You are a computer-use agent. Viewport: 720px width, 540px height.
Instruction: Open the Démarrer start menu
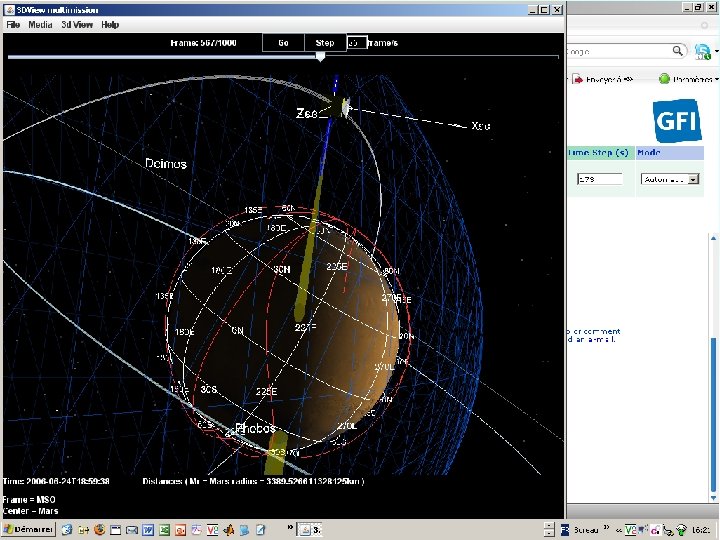point(30,529)
